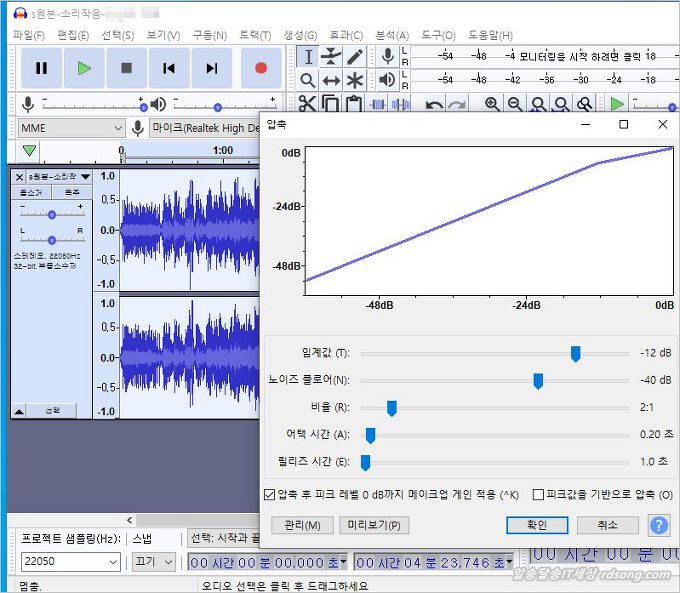Image resolution: width=680 pixels, height=593 pixels.
Task: Open the 효과(C) menu
Action: [346, 35]
